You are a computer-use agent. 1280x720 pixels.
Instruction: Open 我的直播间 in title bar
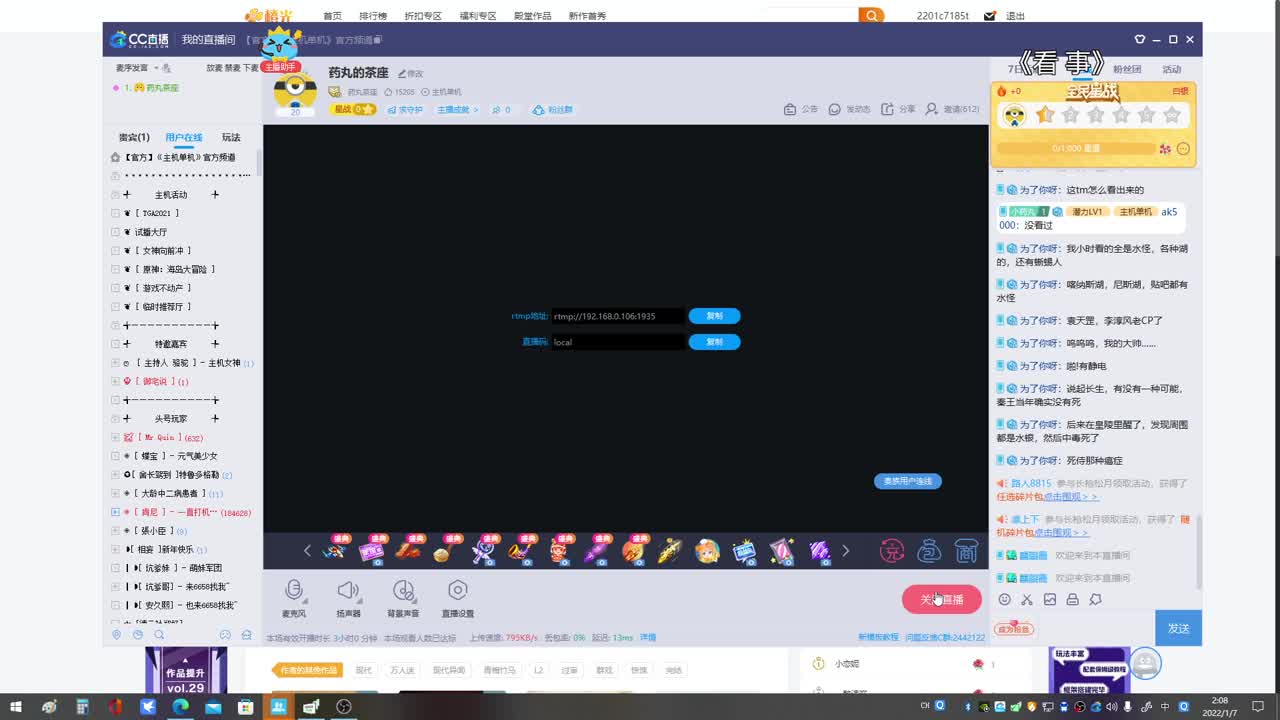click(208, 39)
